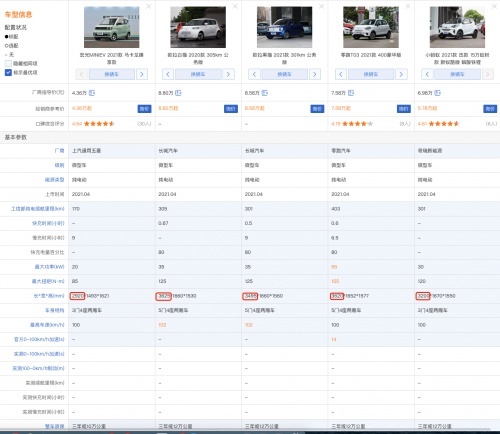Remove Hongguang MINIEV from comparison with X
Image resolution: width=500 pixels, height=434 pixels.
point(149,6)
